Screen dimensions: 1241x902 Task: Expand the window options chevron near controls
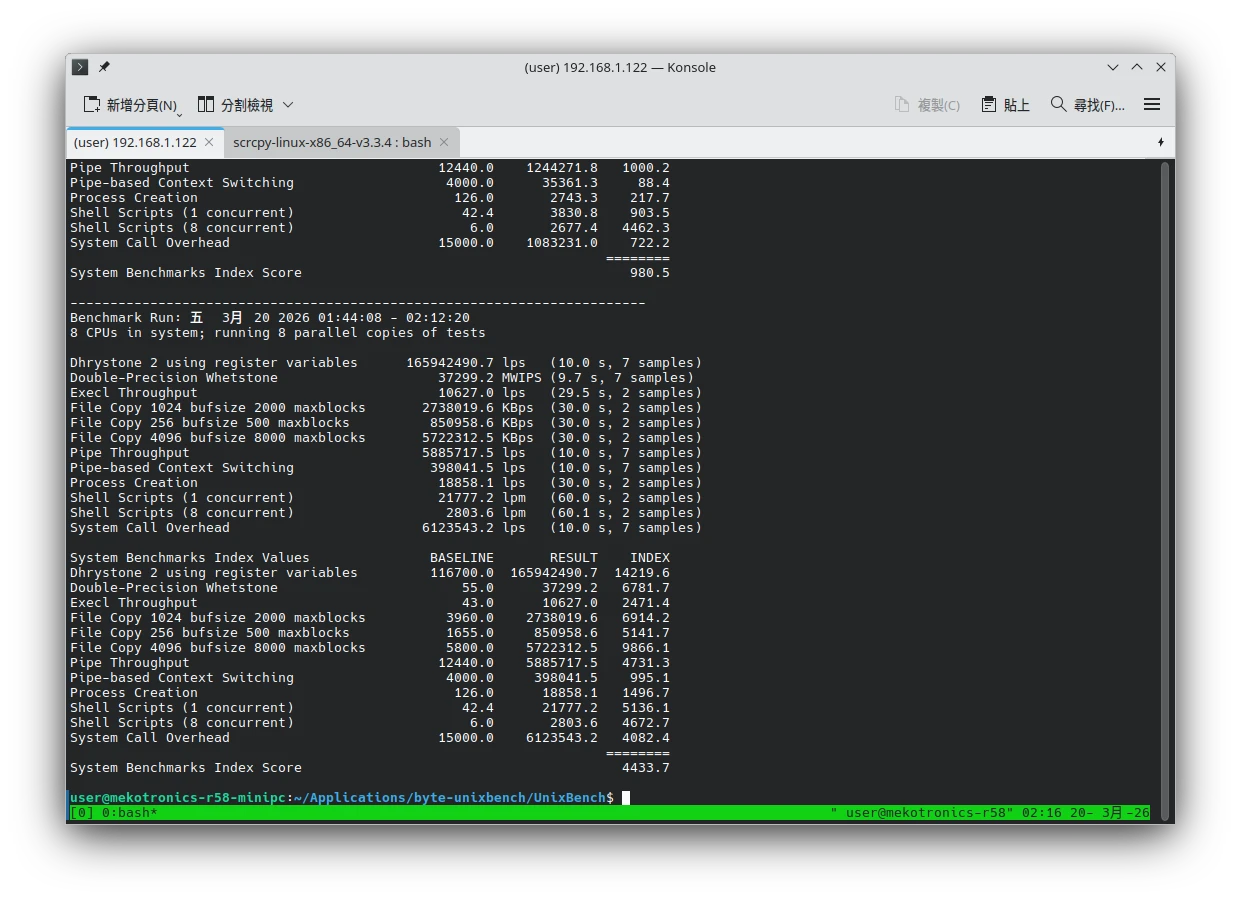point(1112,67)
